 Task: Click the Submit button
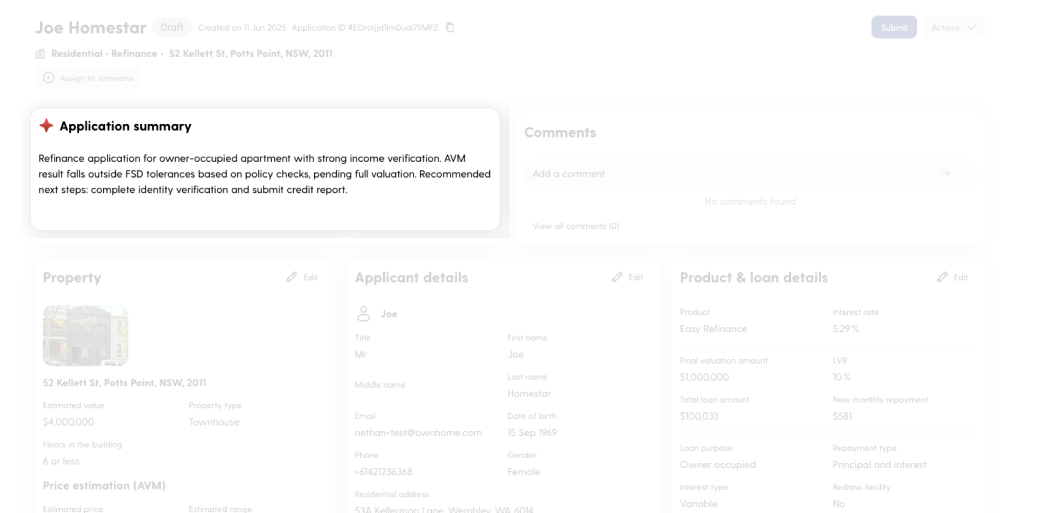click(x=894, y=28)
